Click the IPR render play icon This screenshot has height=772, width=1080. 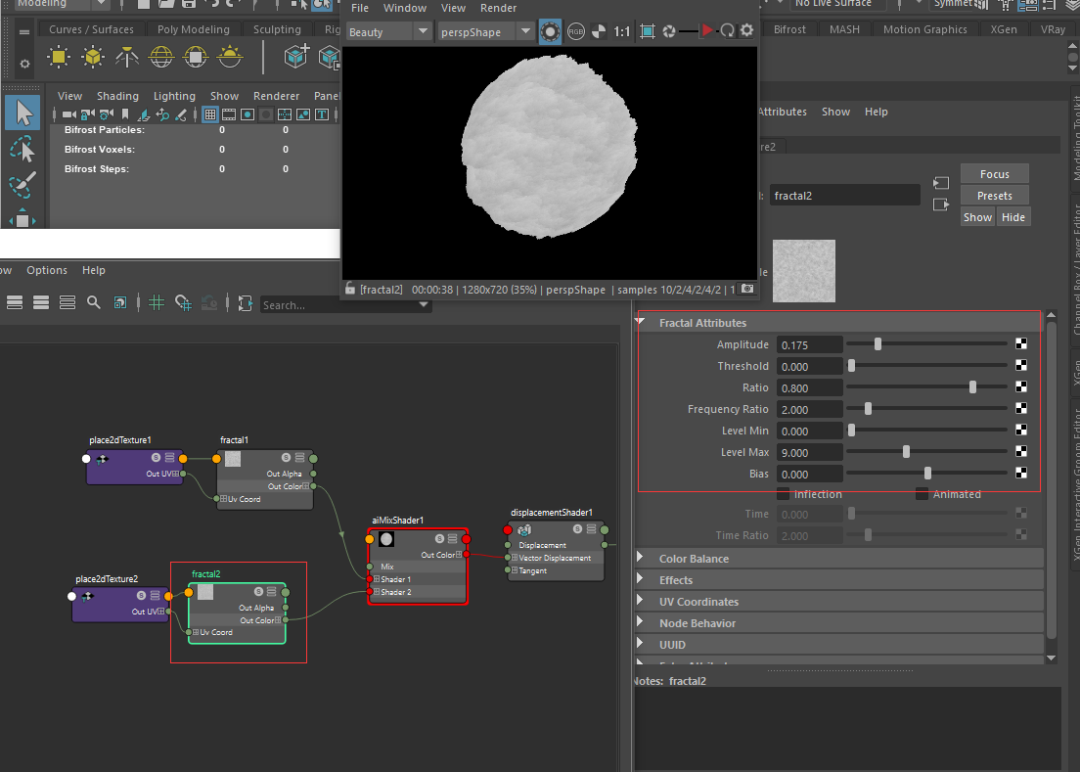(x=707, y=32)
